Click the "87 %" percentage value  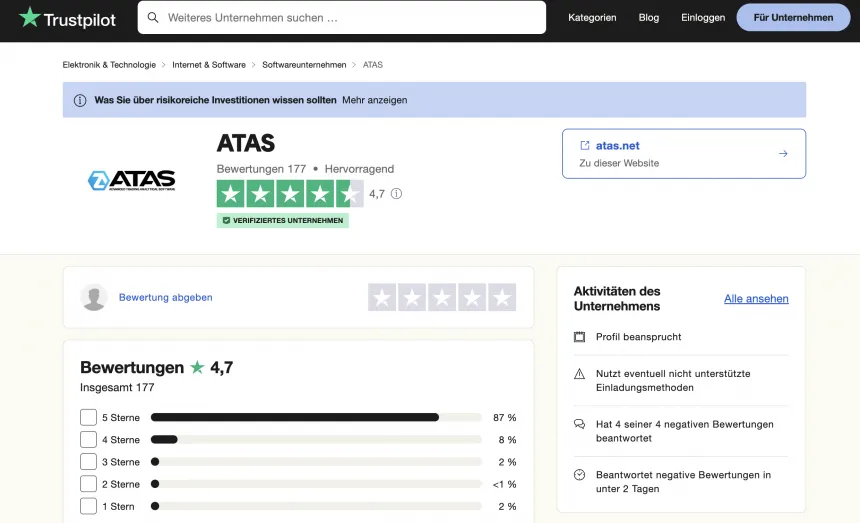(505, 417)
